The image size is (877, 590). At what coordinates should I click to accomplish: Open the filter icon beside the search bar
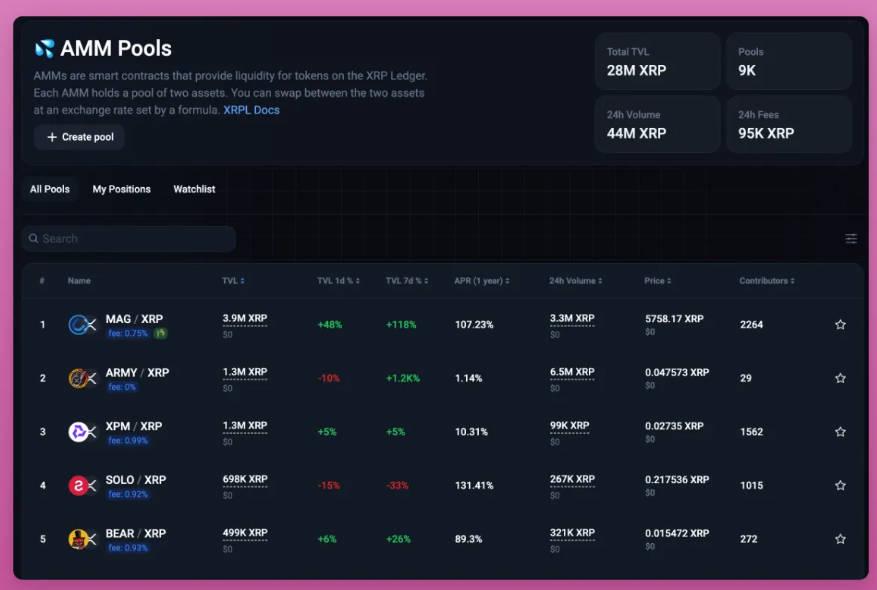point(851,238)
